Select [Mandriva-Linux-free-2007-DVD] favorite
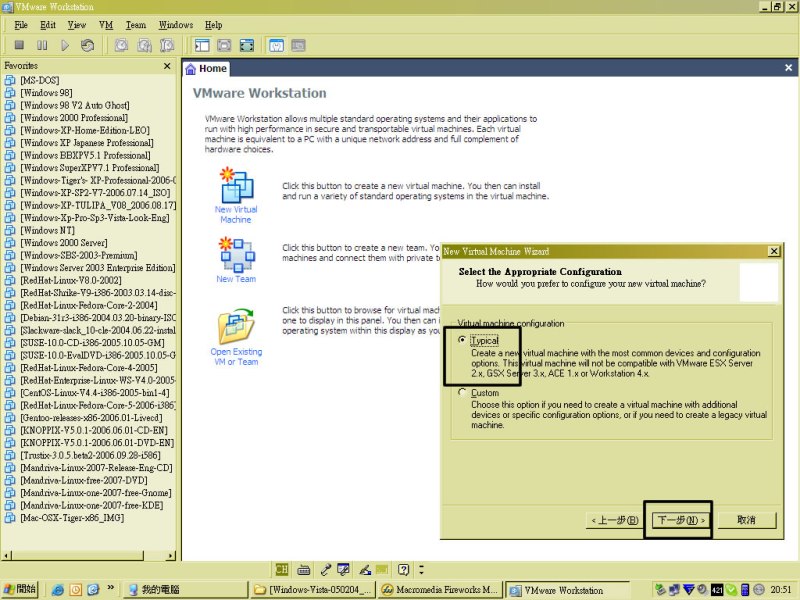Image resolution: width=800 pixels, height=600 pixels. pos(84,480)
